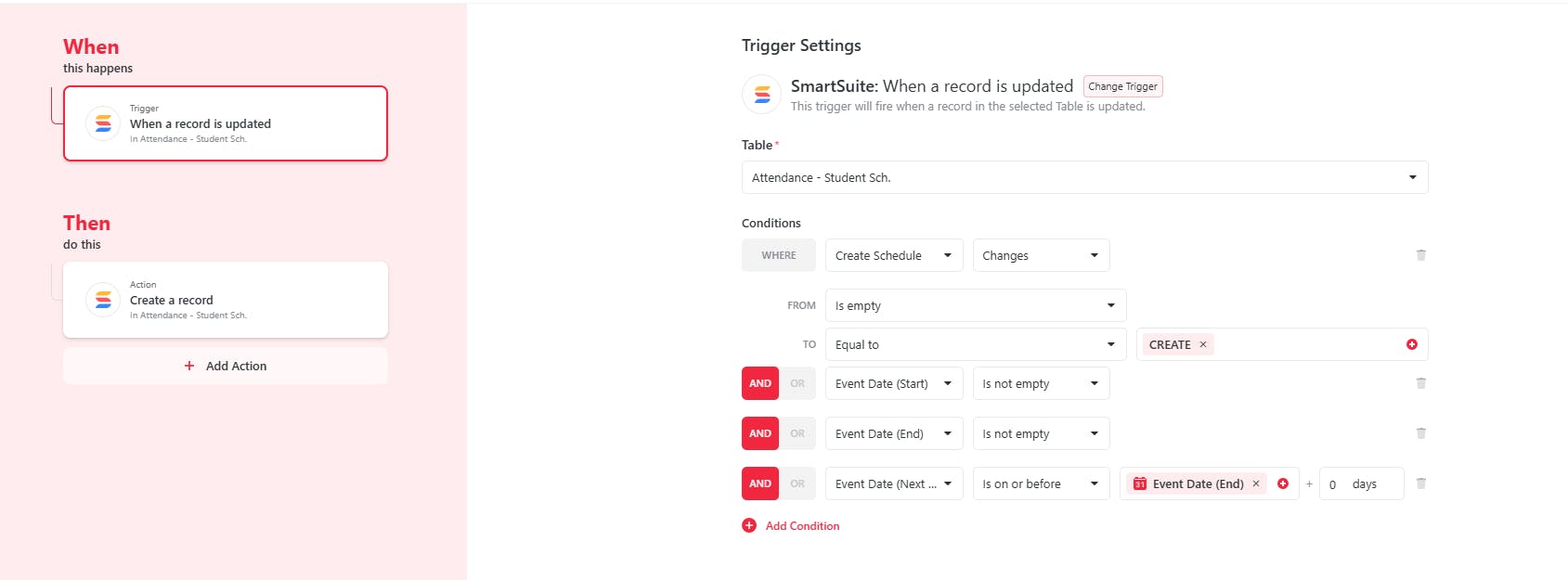1568x580 pixels.
Task: Delete the Create Schedule condition row
Action: pyautogui.click(x=1420, y=255)
